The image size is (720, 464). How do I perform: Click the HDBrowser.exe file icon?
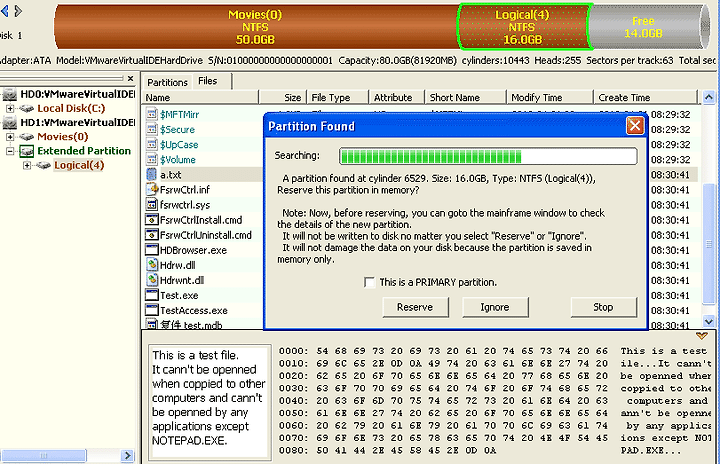[152, 250]
